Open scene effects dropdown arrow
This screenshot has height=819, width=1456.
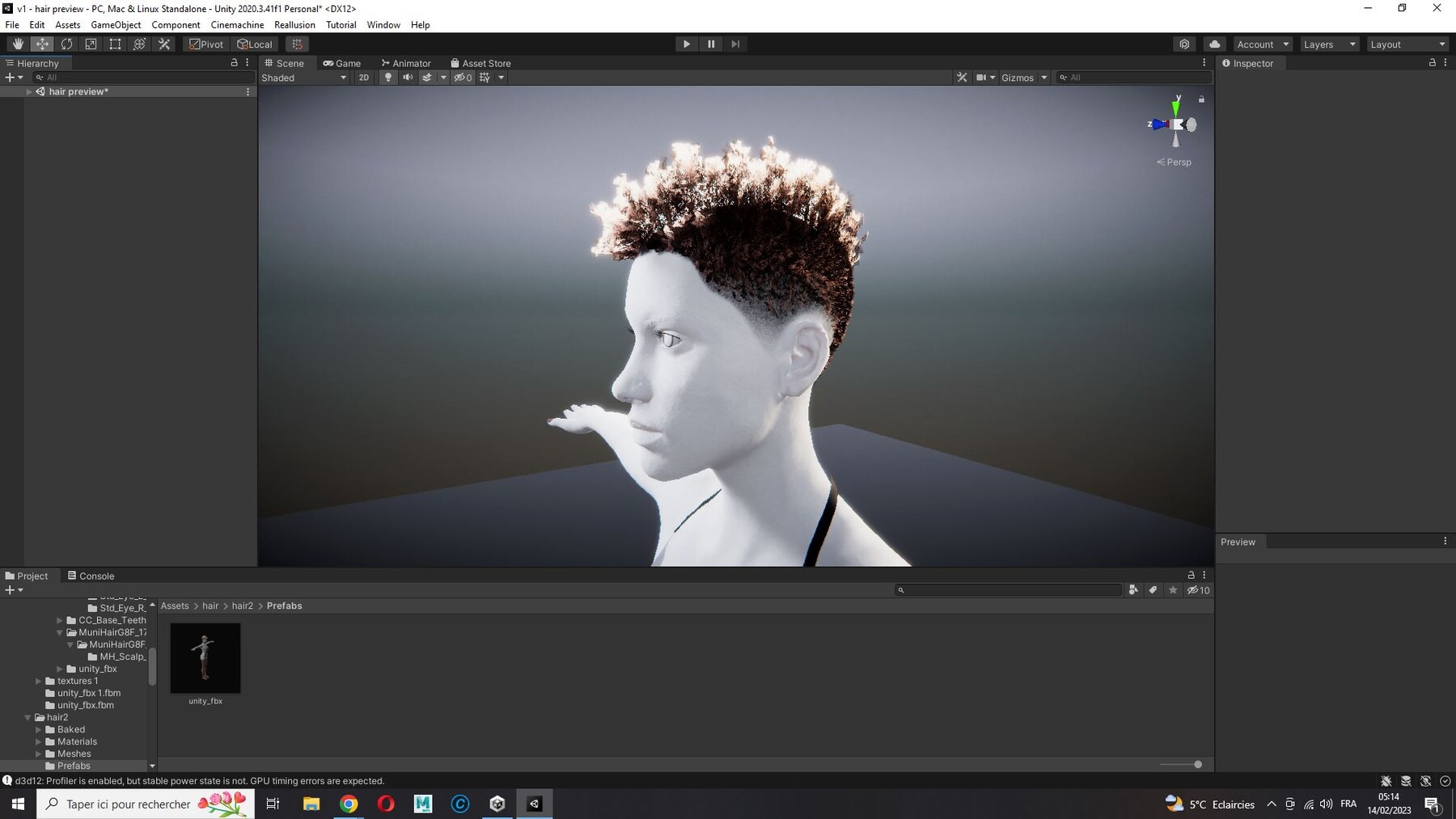443,78
